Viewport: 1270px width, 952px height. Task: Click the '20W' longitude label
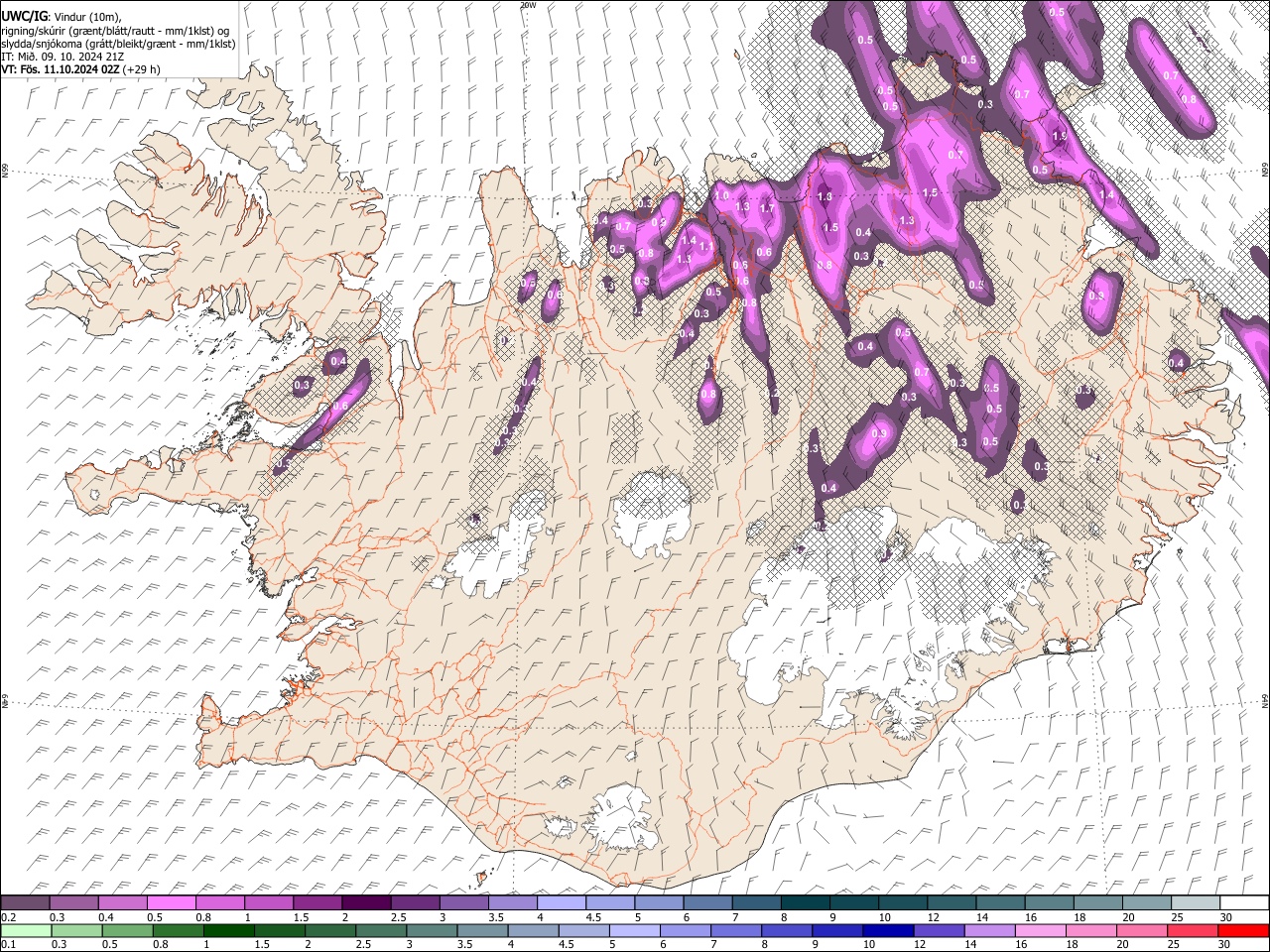coord(528,5)
